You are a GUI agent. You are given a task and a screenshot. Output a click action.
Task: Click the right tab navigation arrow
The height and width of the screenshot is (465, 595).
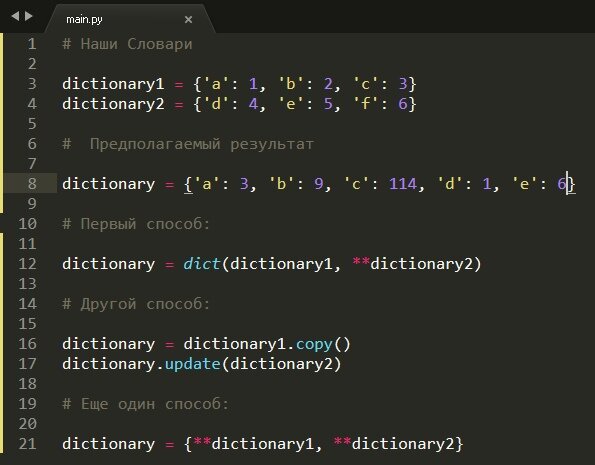click(29, 16)
